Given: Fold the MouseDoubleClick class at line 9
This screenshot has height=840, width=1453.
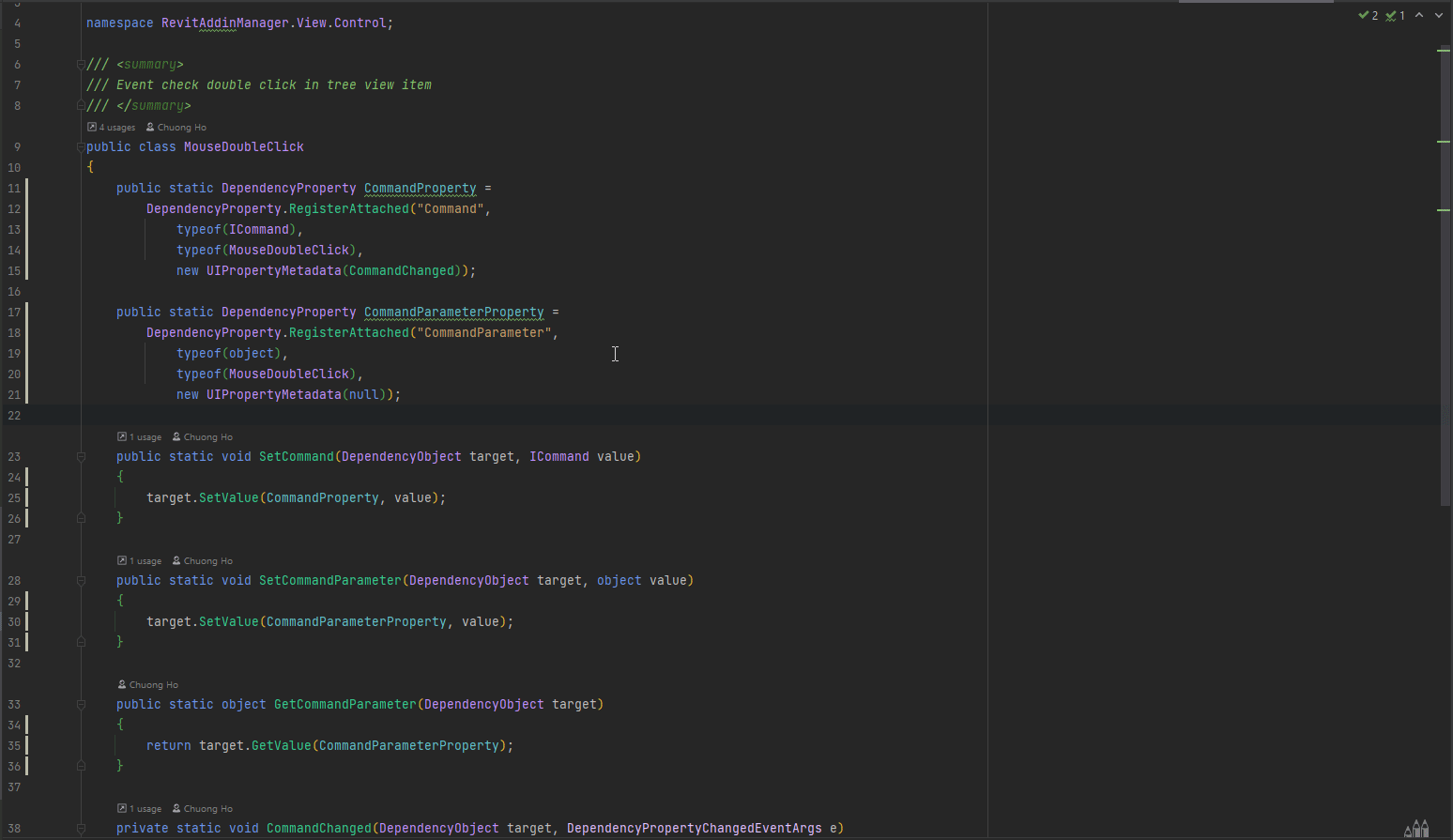Looking at the screenshot, I should pyautogui.click(x=81, y=147).
